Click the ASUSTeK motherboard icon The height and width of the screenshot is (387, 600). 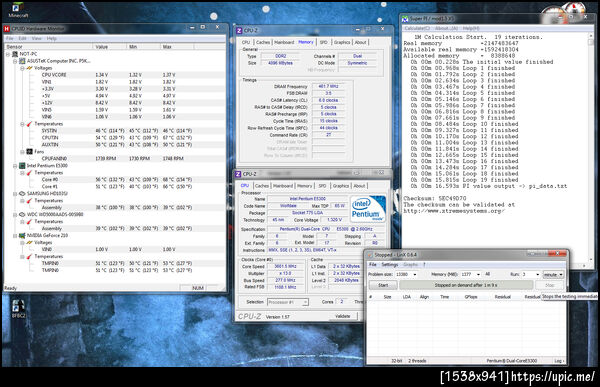(22, 61)
